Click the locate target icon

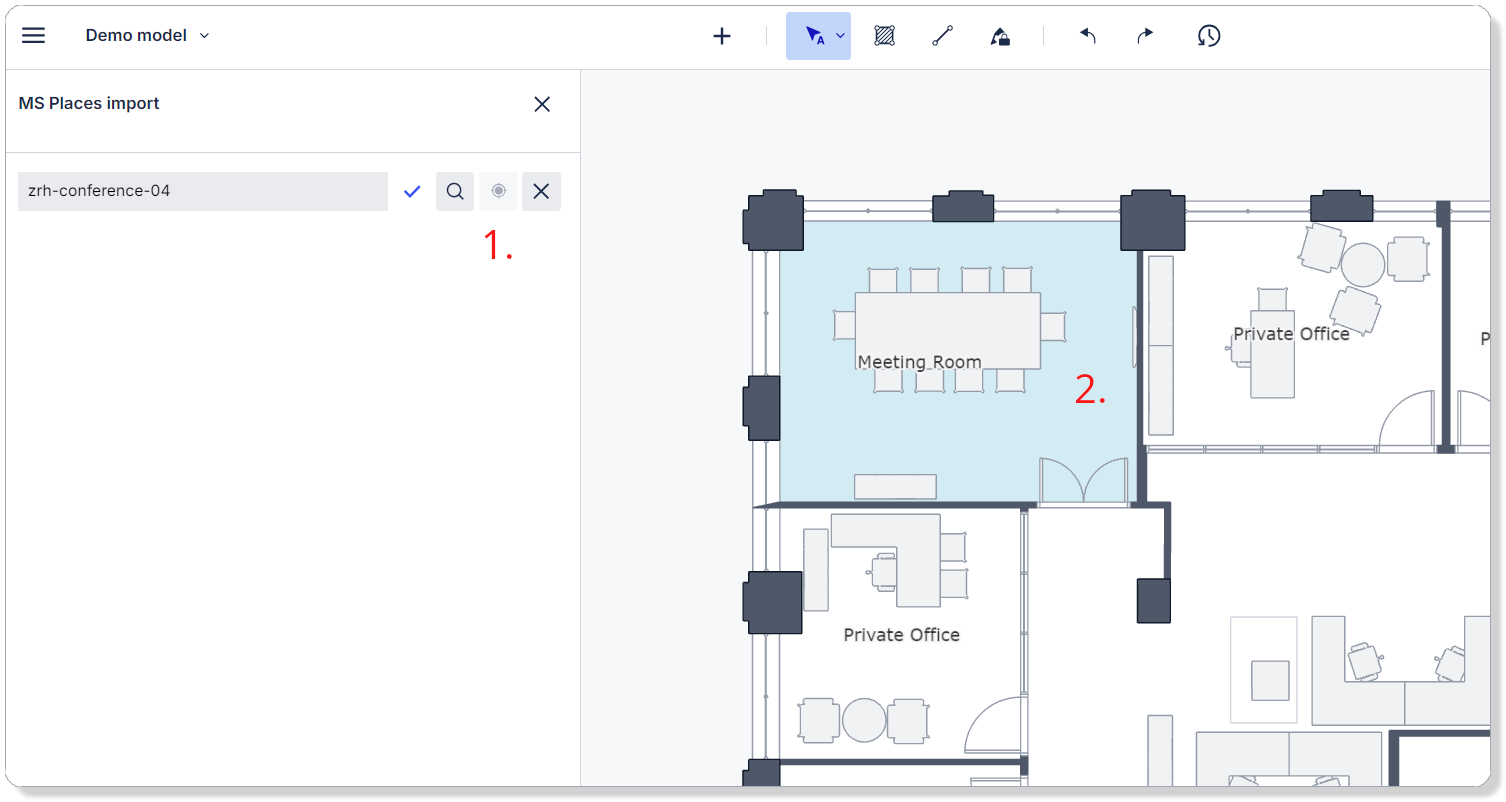(498, 191)
